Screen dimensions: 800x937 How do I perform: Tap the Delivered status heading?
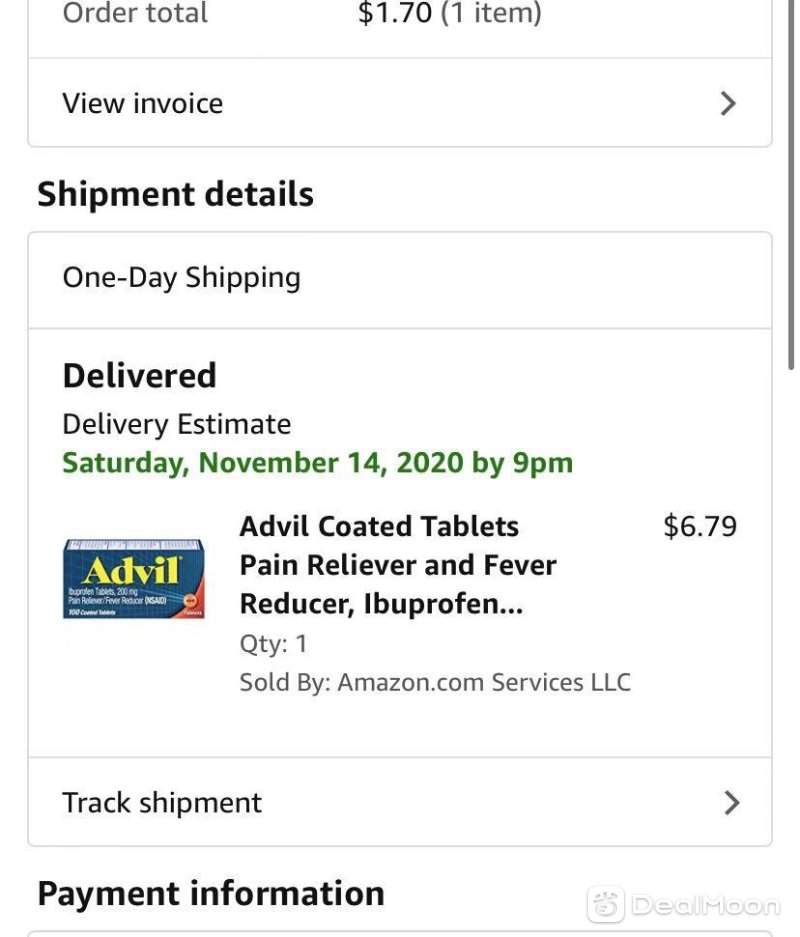pyautogui.click(x=139, y=376)
